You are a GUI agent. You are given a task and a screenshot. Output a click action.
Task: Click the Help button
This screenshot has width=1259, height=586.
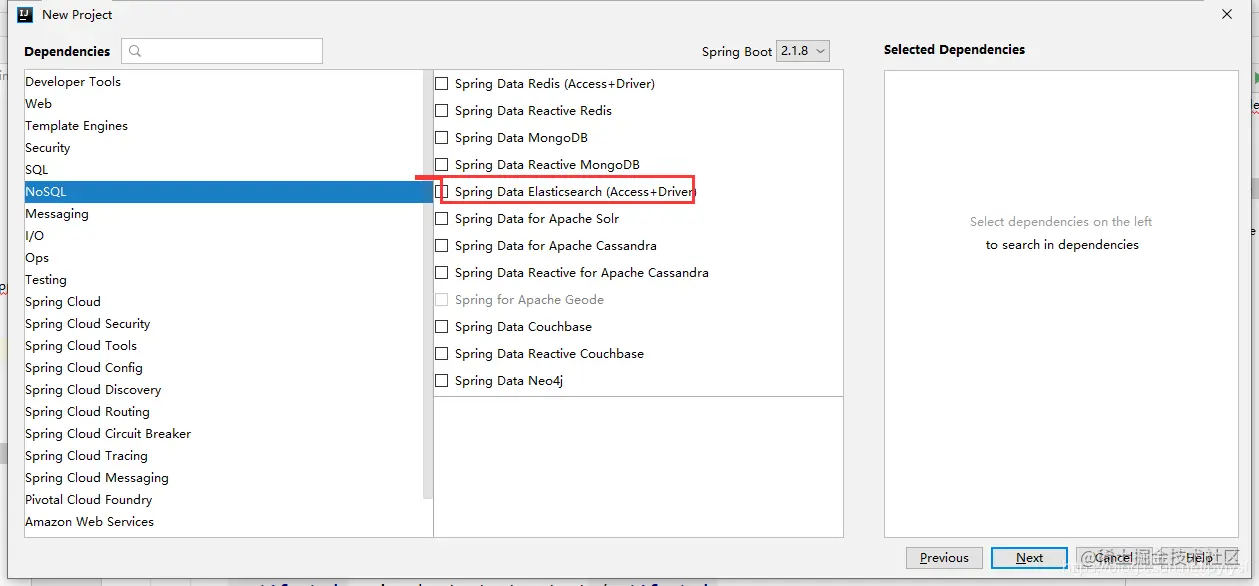pos(1199,558)
